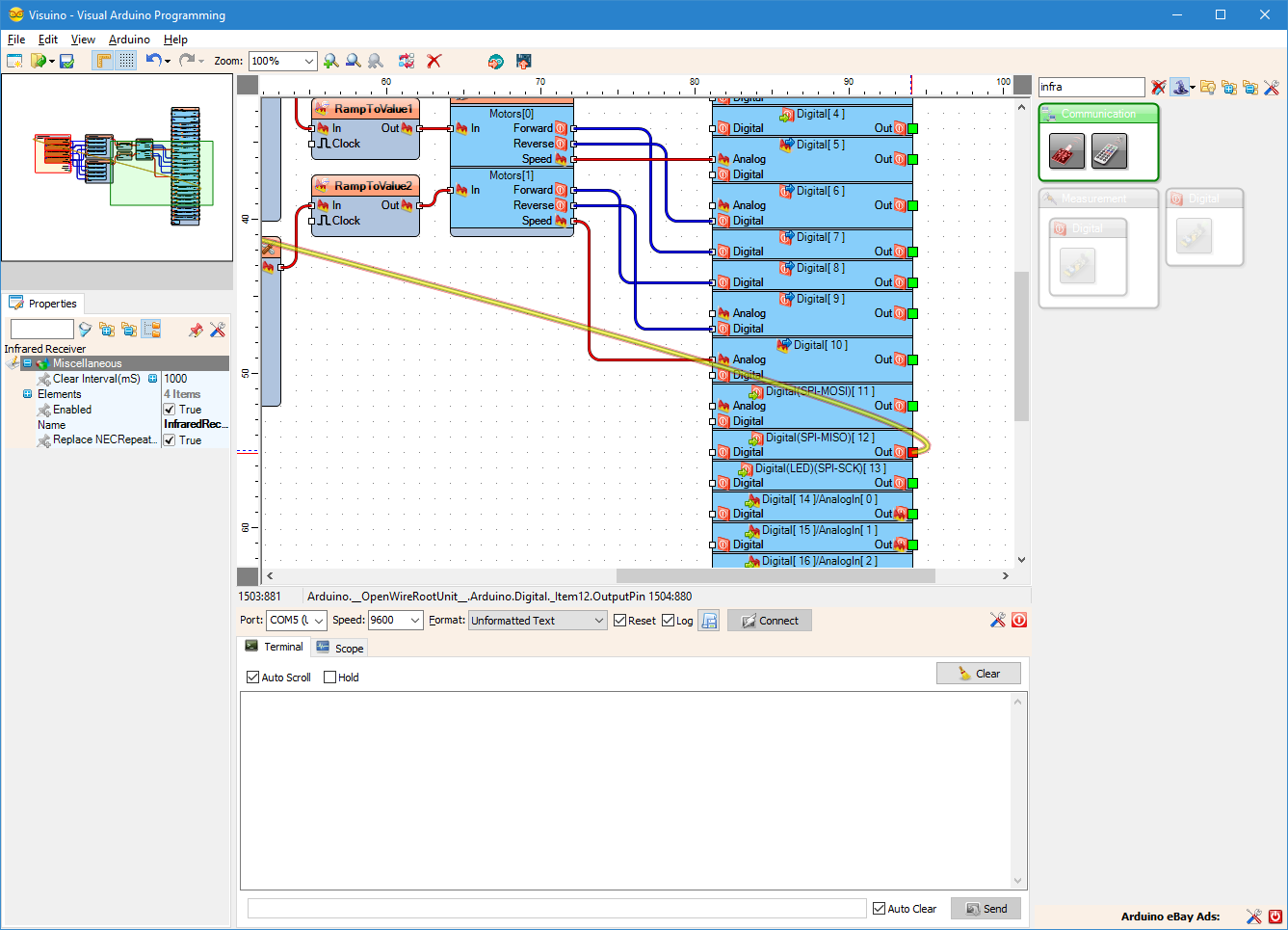Image resolution: width=1288 pixels, height=930 pixels.
Task: Click the Redo arrow icon
Action: click(187, 61)
